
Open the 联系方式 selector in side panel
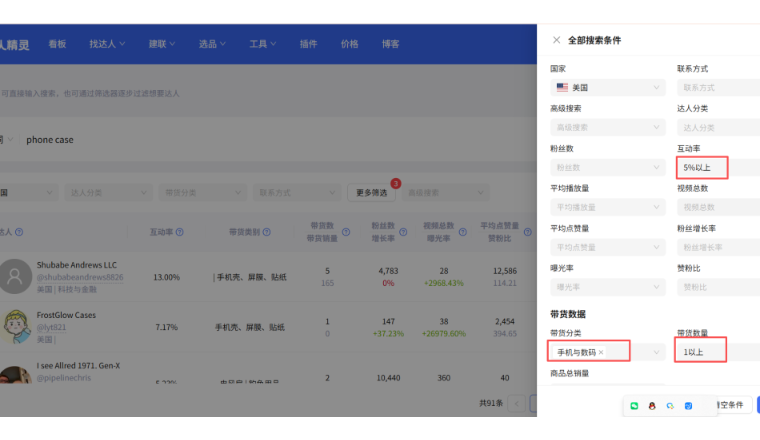[718, 88]
